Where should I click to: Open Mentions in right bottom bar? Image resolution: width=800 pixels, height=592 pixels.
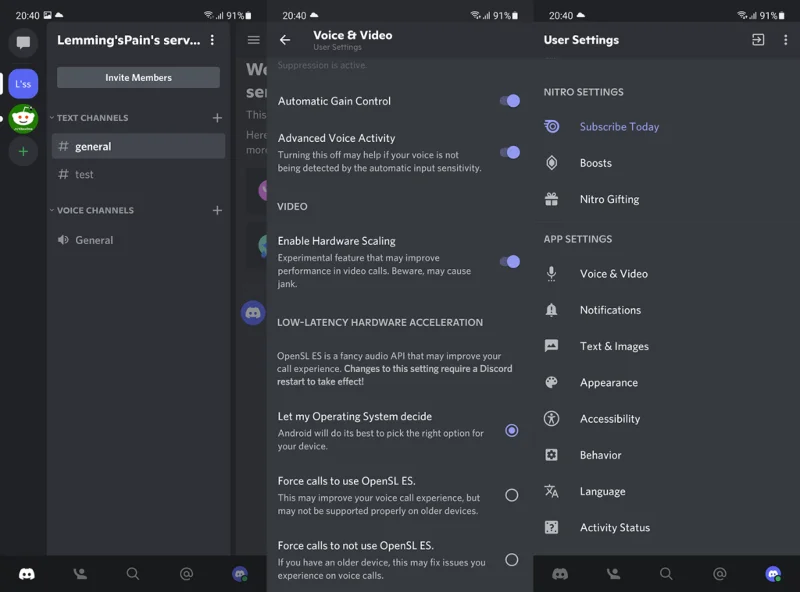pyautogui.click(x=720, y=574)
